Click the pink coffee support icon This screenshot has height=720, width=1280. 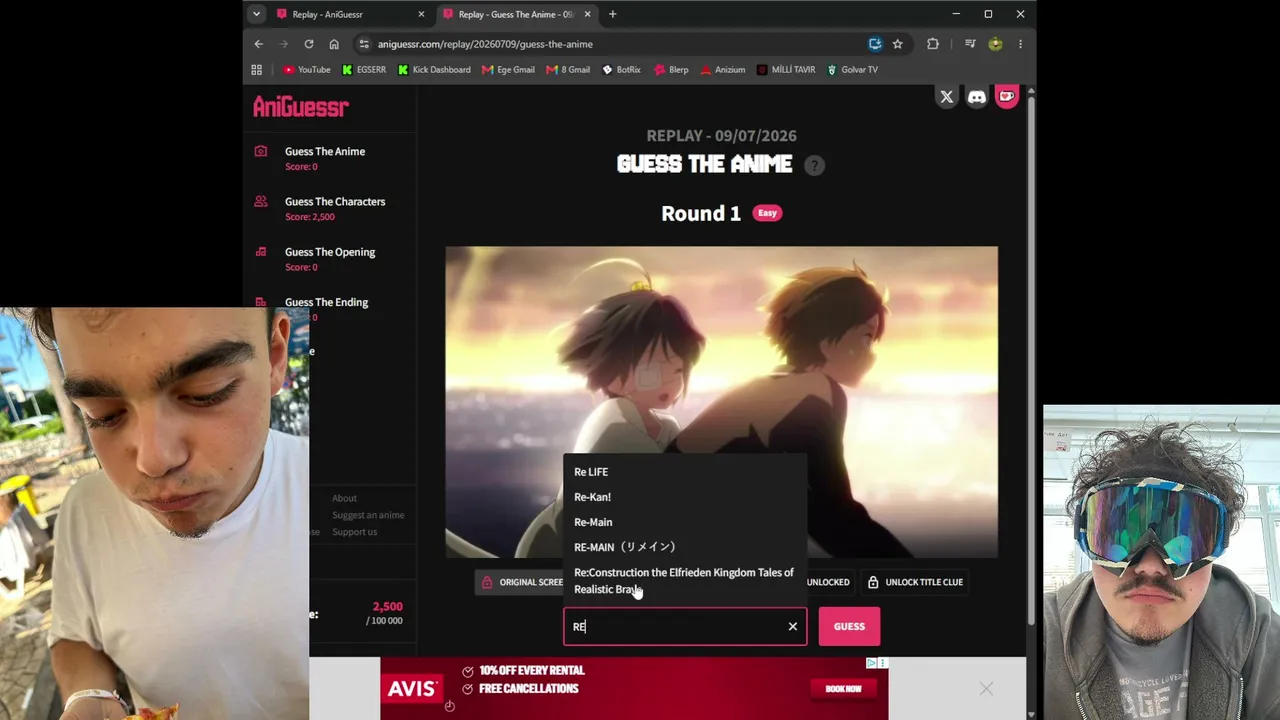pyautogui.click(x=1007, y=97)
